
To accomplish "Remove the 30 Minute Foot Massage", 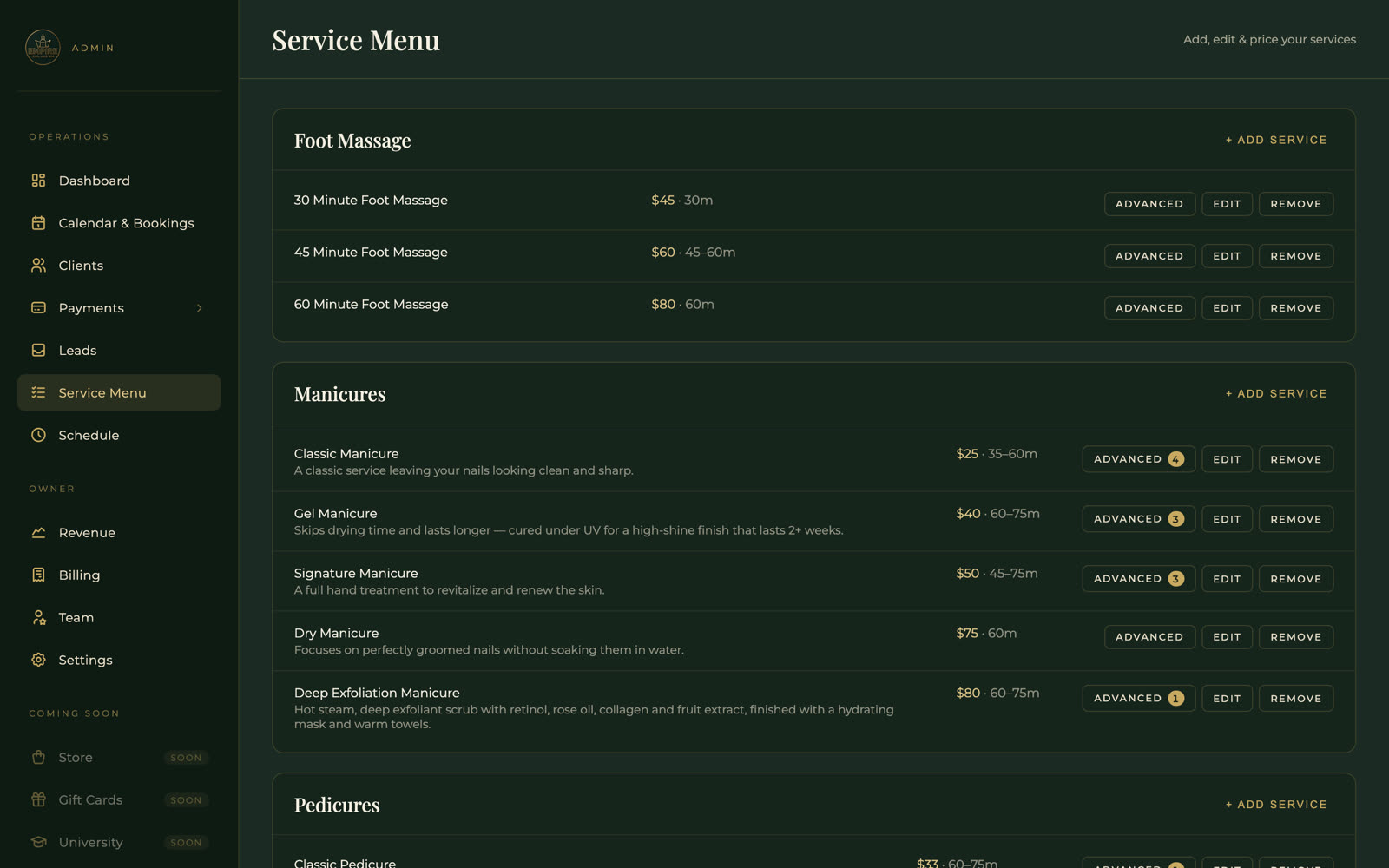I will point(1296,204).
